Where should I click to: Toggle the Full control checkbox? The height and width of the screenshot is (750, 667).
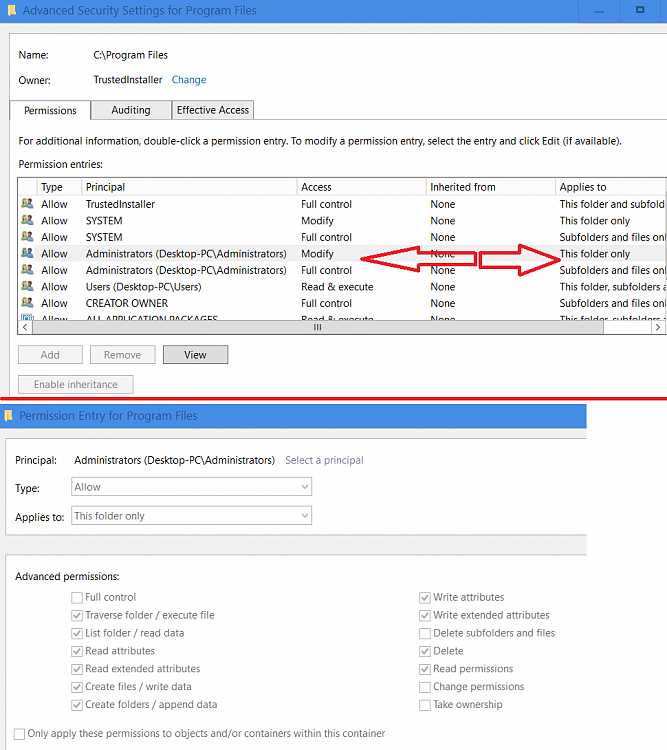(x=77, y=597)
